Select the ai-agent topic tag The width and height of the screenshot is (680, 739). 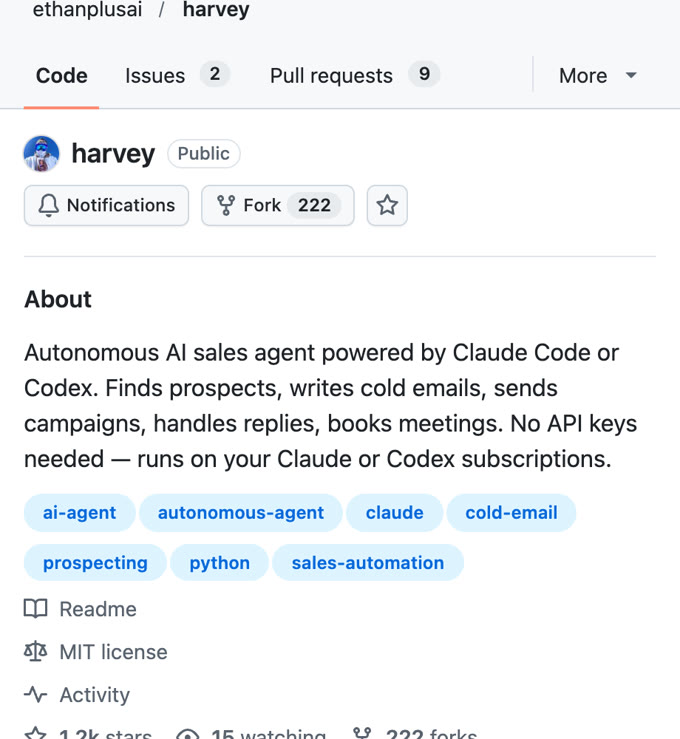(79, 513)
